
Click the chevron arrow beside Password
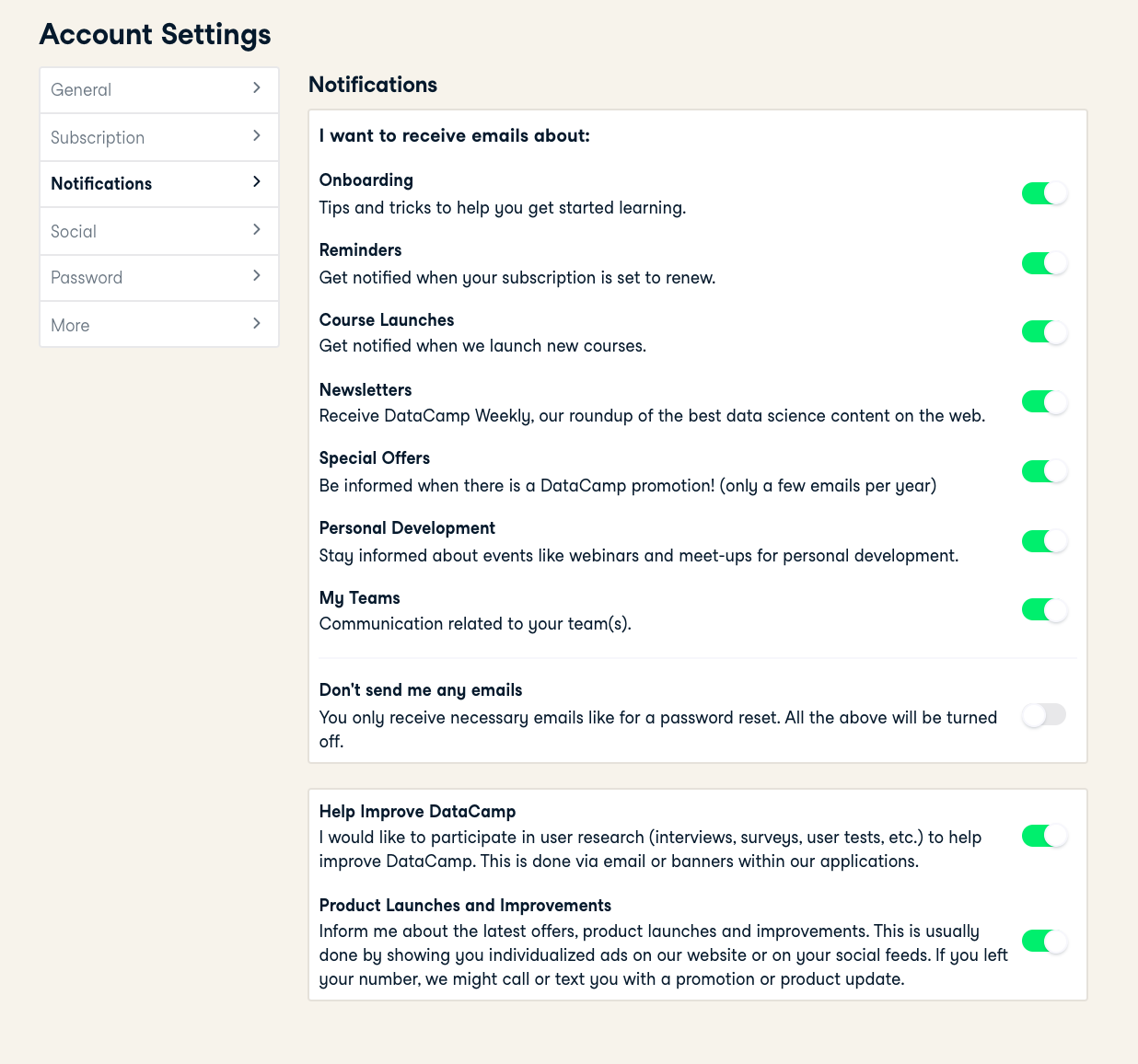257,276
